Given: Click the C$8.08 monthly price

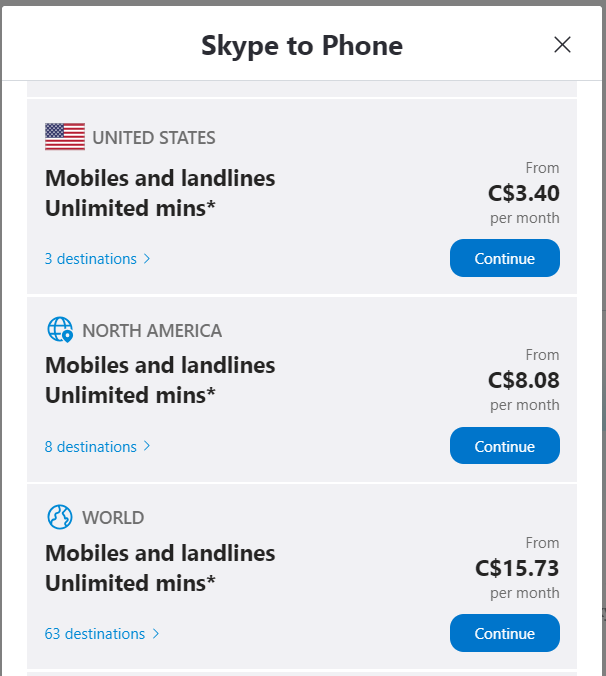Looking at the screenshot, I should point(523,380).
